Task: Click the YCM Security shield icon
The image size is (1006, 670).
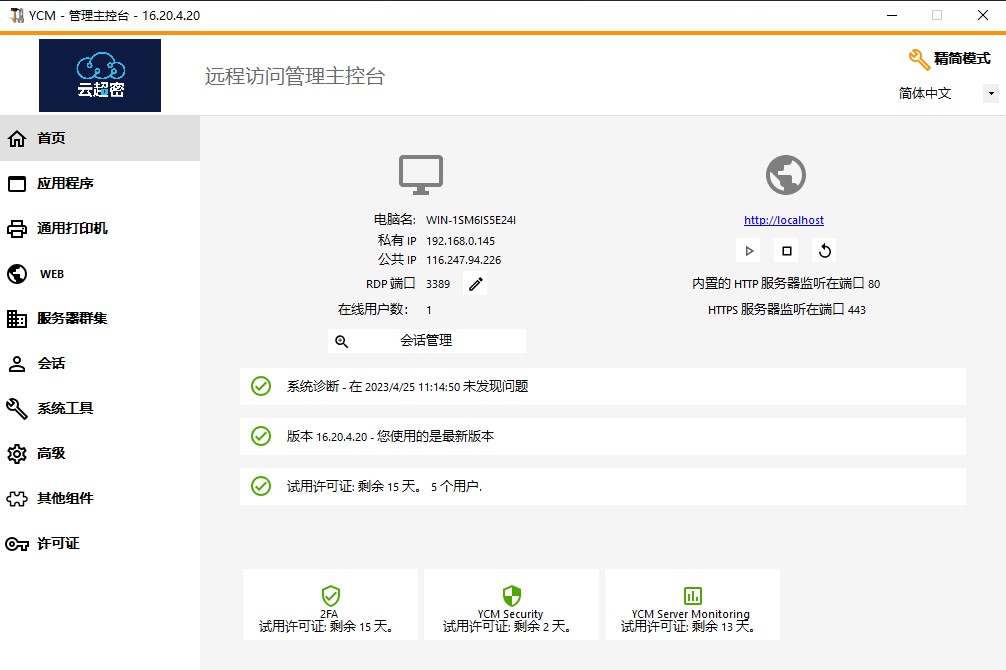Action: pos(511,596)
